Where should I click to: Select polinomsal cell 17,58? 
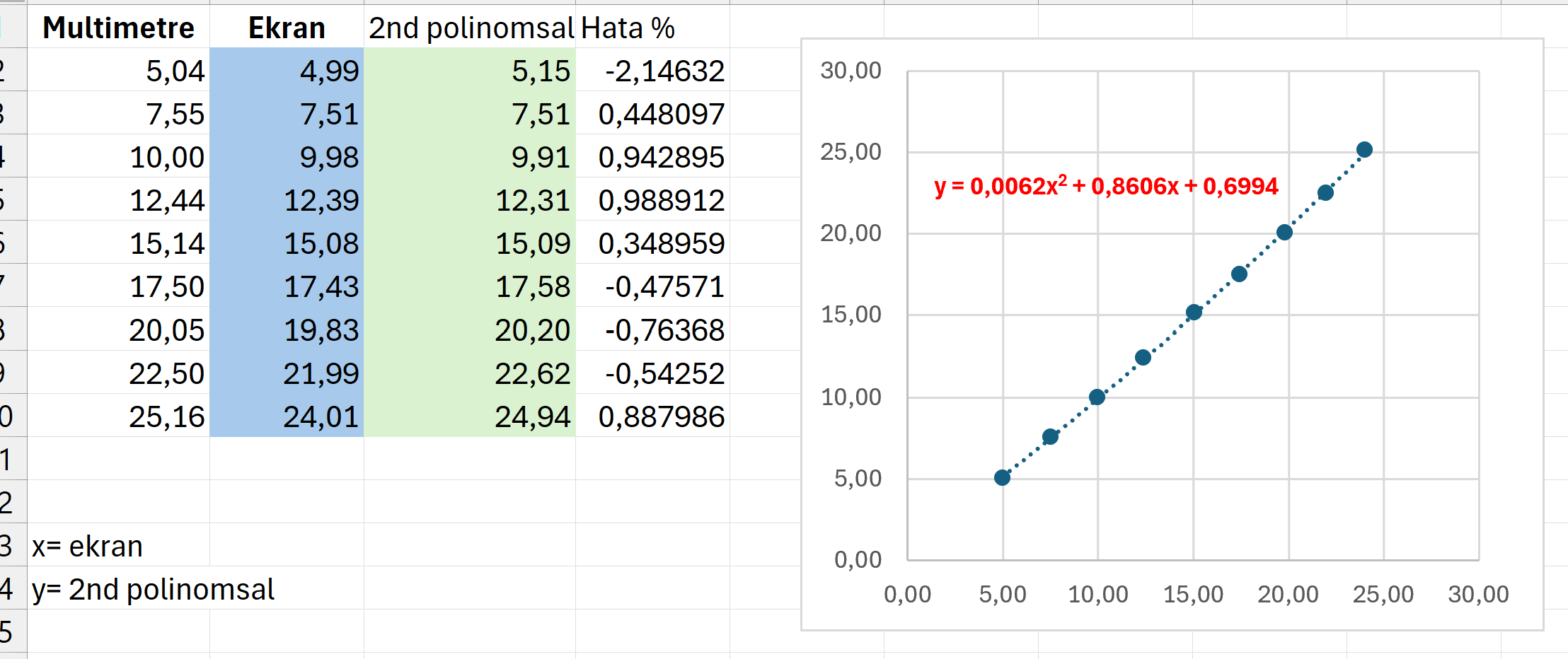470,286
